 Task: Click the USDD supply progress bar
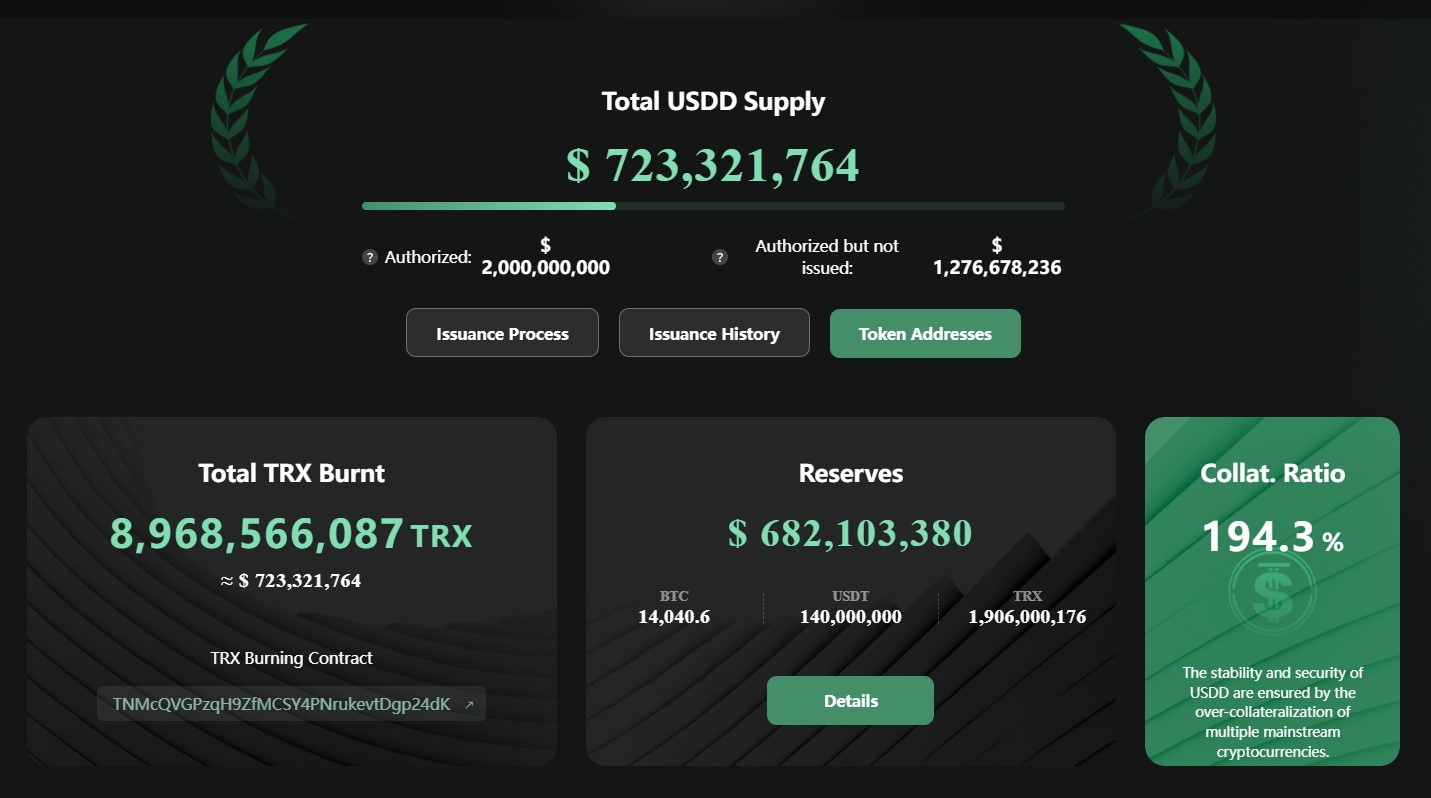713,206
